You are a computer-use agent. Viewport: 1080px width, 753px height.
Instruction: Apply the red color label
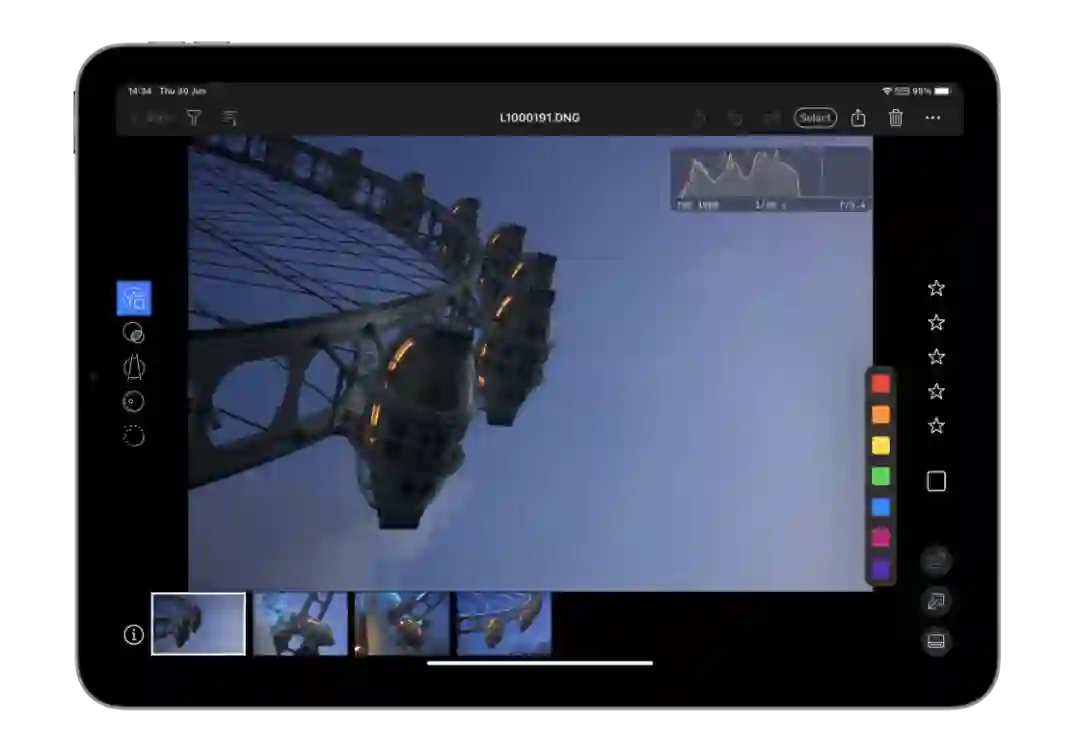[880, 383]
